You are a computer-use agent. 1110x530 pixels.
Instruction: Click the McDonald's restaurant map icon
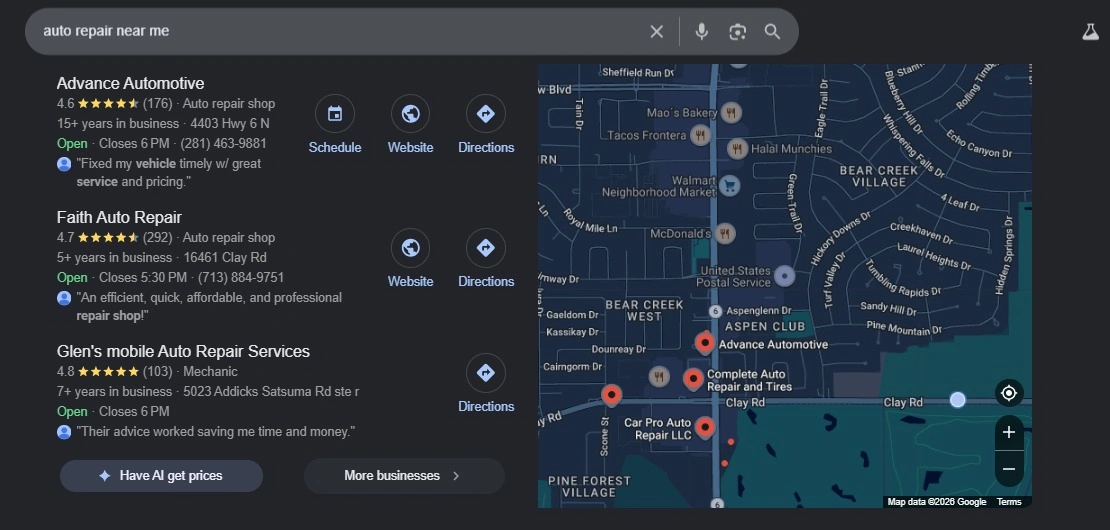[724, 233]
